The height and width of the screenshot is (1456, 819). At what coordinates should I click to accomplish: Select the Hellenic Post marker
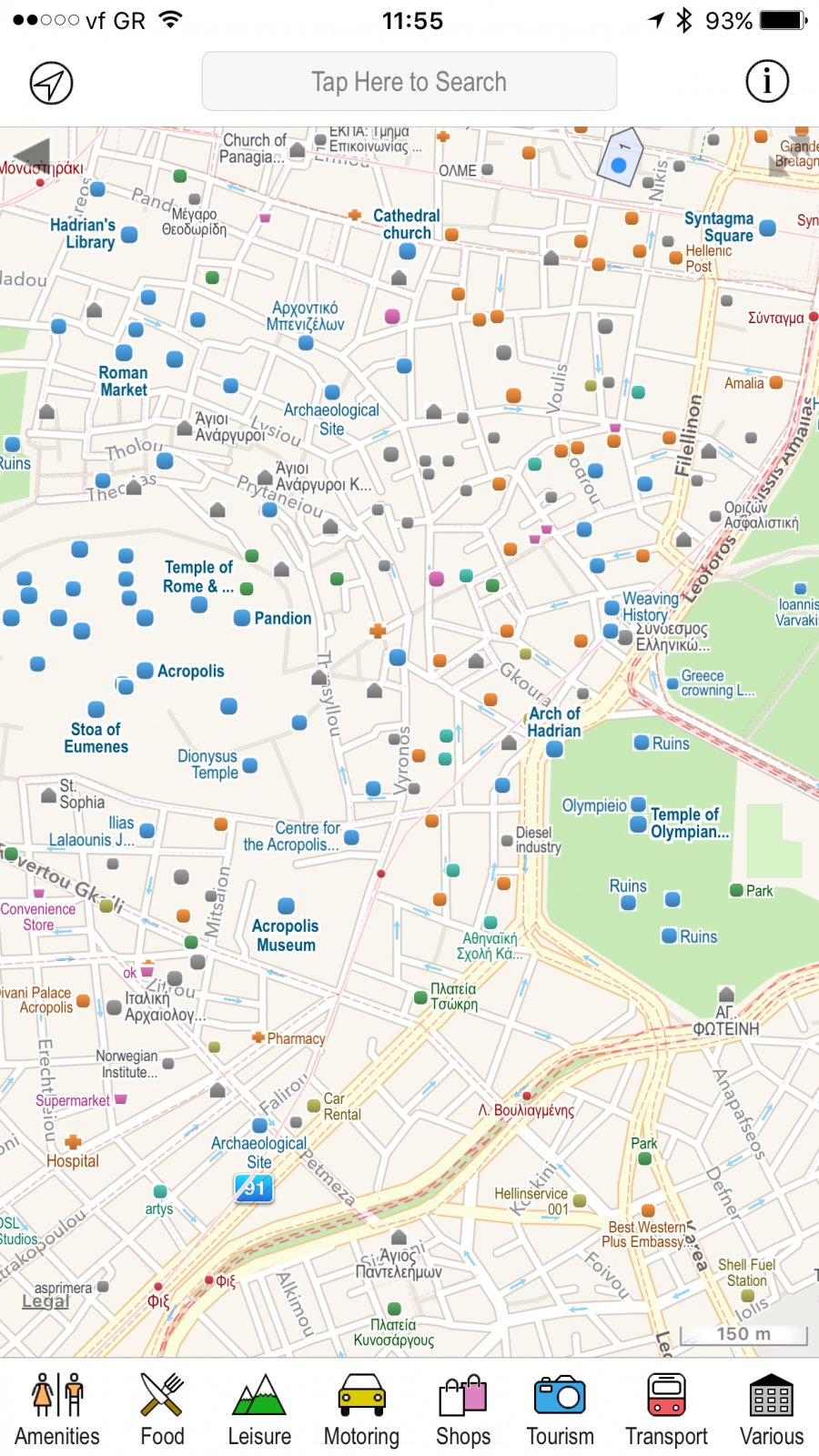pos(676,258)
